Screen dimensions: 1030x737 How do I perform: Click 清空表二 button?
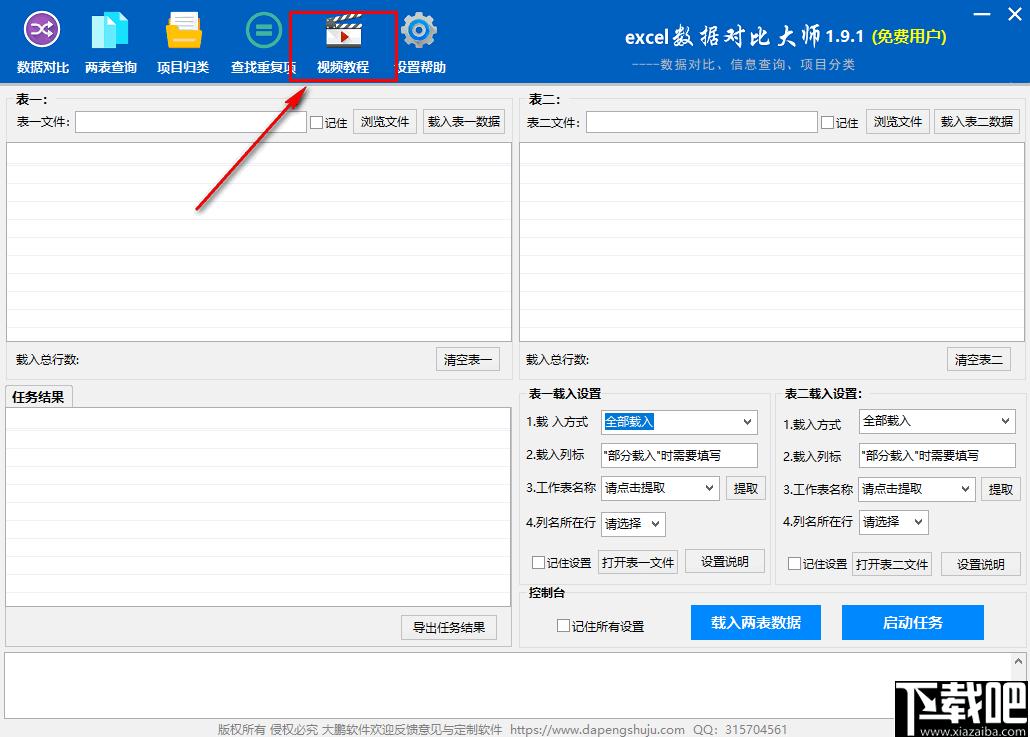pos(979,359)
